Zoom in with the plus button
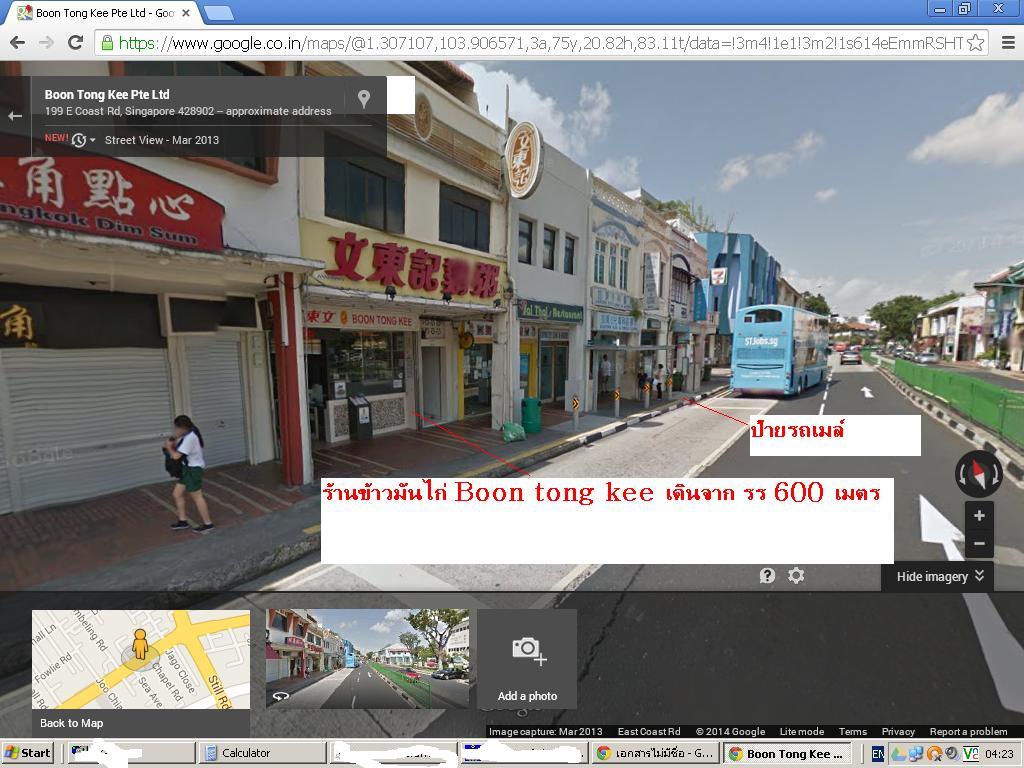The width and height of the screenshot is (1024, 768). click(979, 515)
